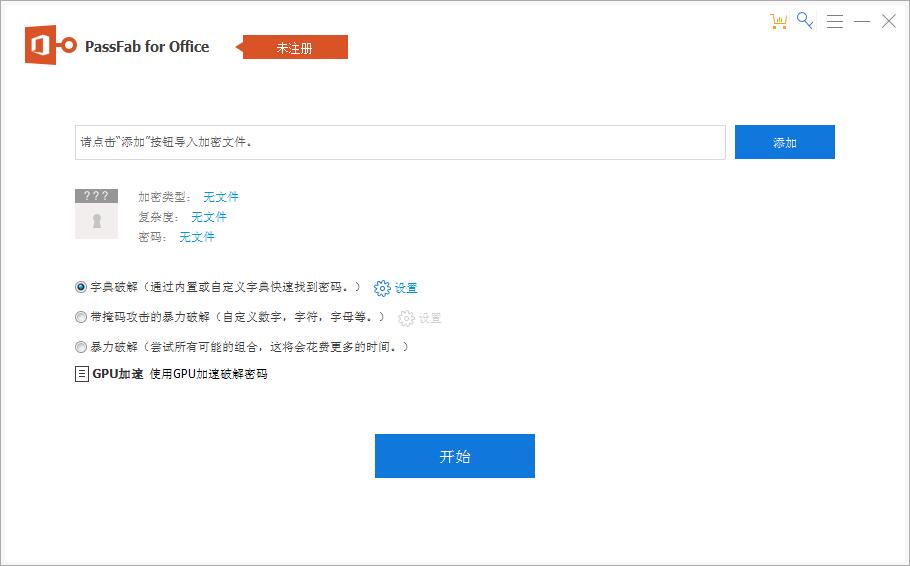Enable the GPU加速 checkbox
The height and width of the screenshot is (566, 910).
click(82, 374)
